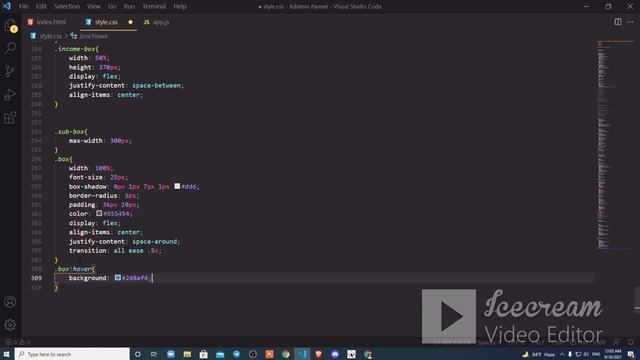Open File Explorer from the taskbar
Image resolution: width=640 pixels, height=360 pixels.
tap(187, 354)
